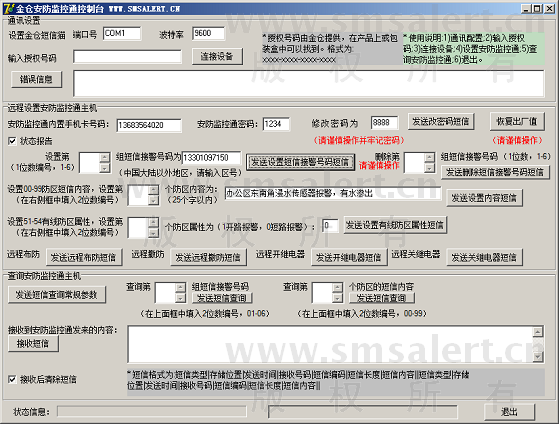Image resolution: width=559 pixels, height=424 pixels.
Task: Click the 接收短信 button
Action: pos(33,343)
